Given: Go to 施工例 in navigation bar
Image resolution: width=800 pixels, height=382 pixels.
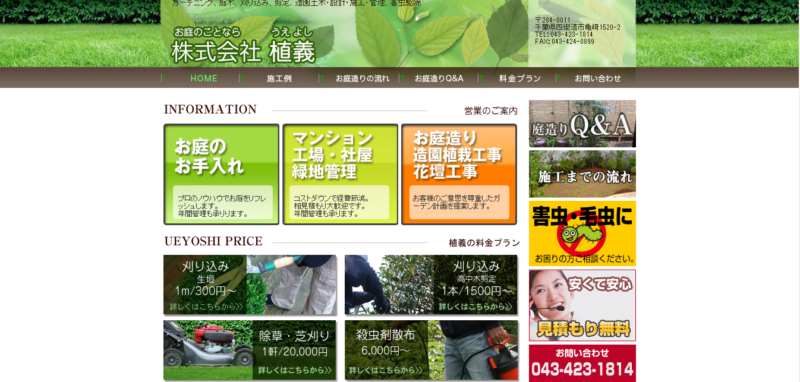Looking at the screenshot, I should coord(279,79).
